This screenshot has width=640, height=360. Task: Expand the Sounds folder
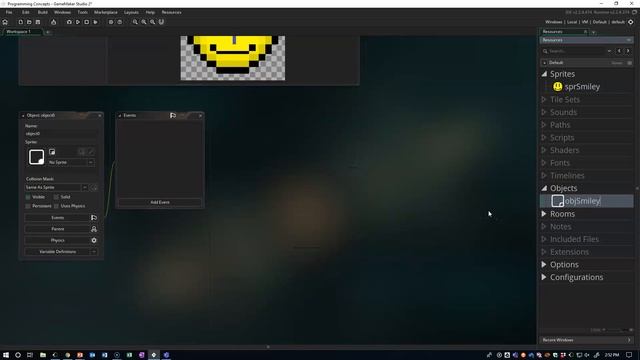point(544,112)
